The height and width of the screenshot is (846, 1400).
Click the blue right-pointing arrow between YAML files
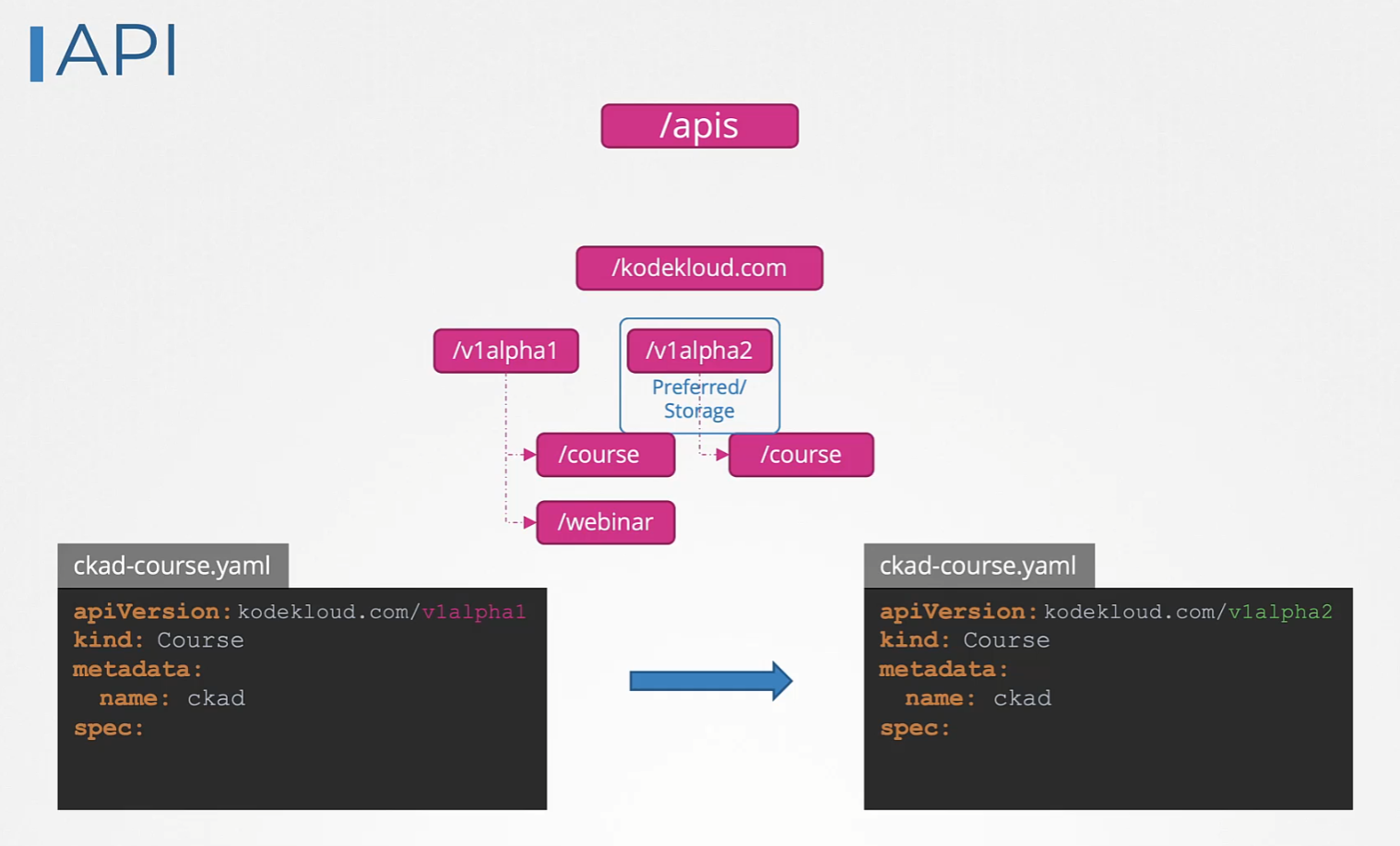710,681
